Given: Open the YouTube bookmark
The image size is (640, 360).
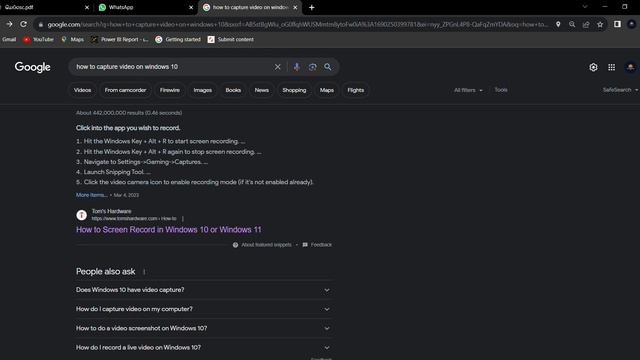Looking at the screenshot, I should click(38, 40).
